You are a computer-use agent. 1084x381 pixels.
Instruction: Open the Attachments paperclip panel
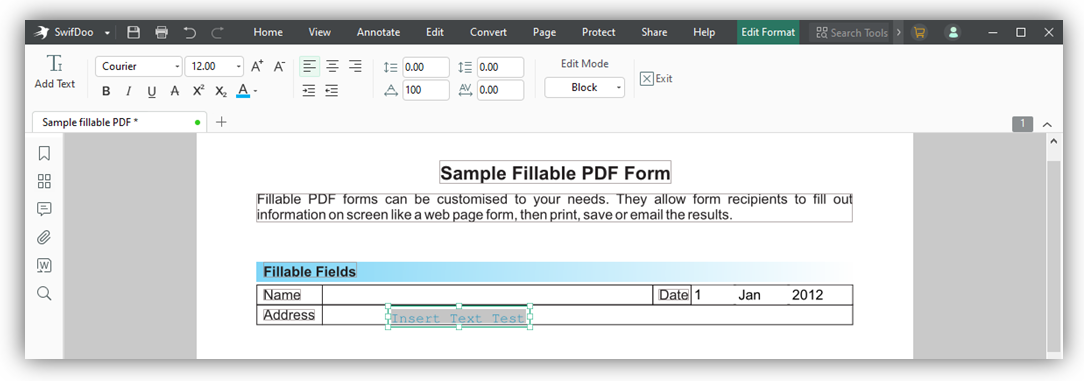point(44,237)
